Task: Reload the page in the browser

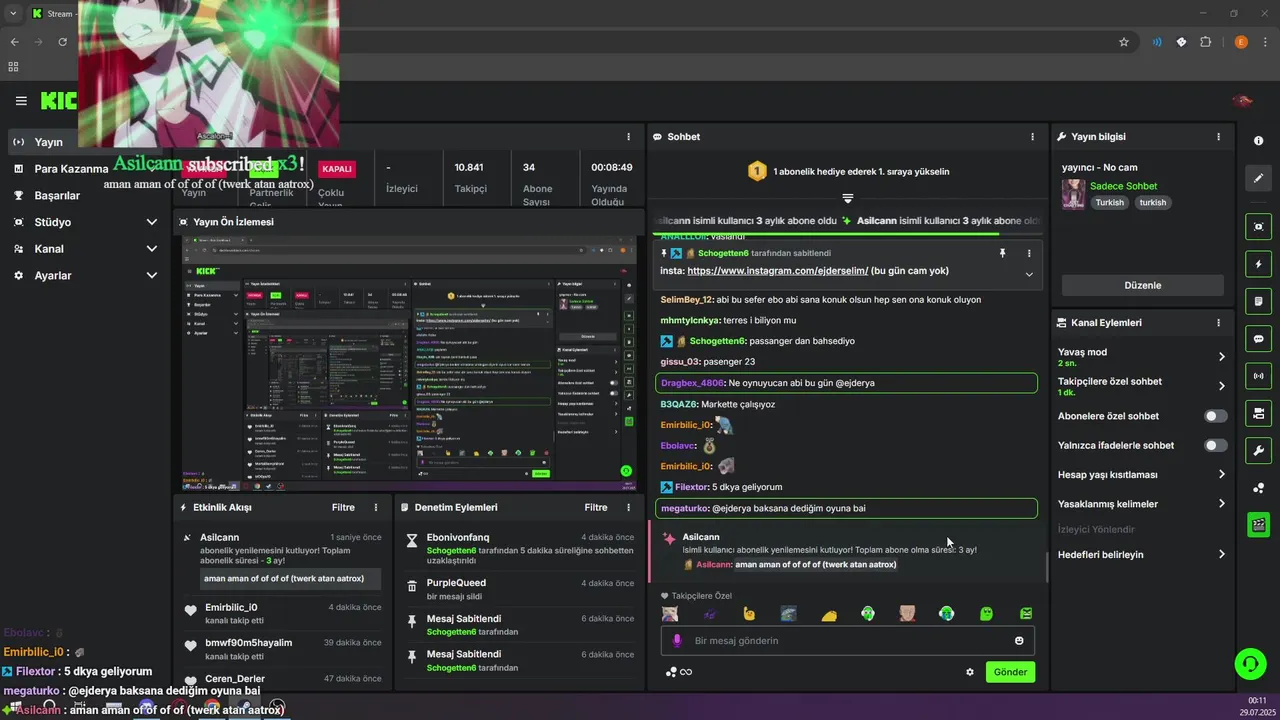Action: coord(62,42)
